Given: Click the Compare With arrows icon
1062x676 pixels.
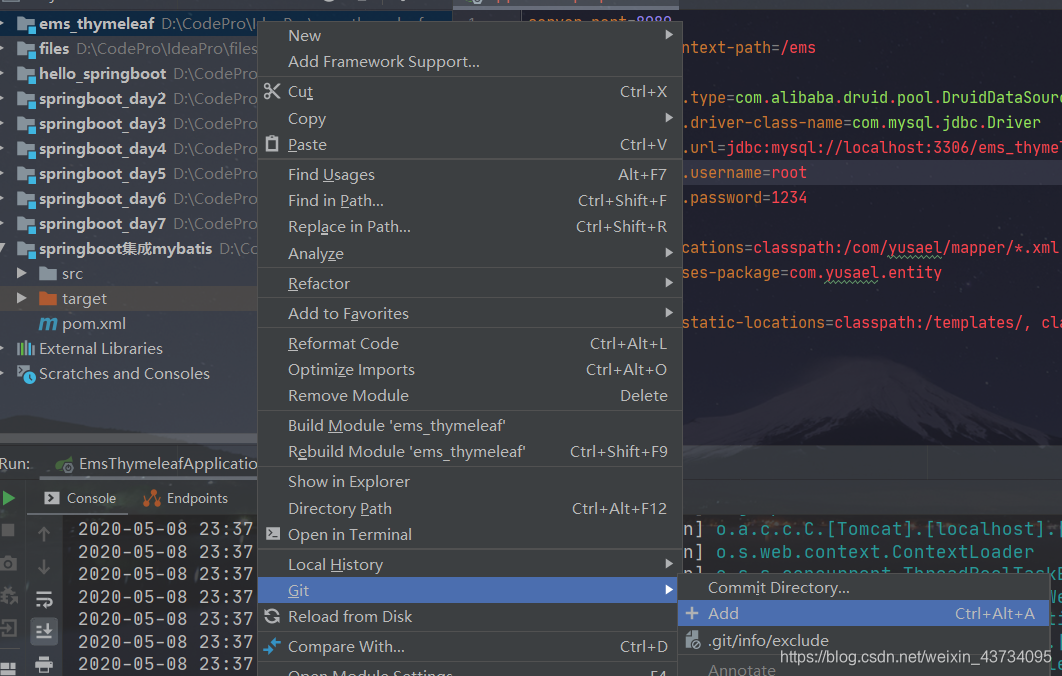Looking at the screenshot, I should 272,646.
